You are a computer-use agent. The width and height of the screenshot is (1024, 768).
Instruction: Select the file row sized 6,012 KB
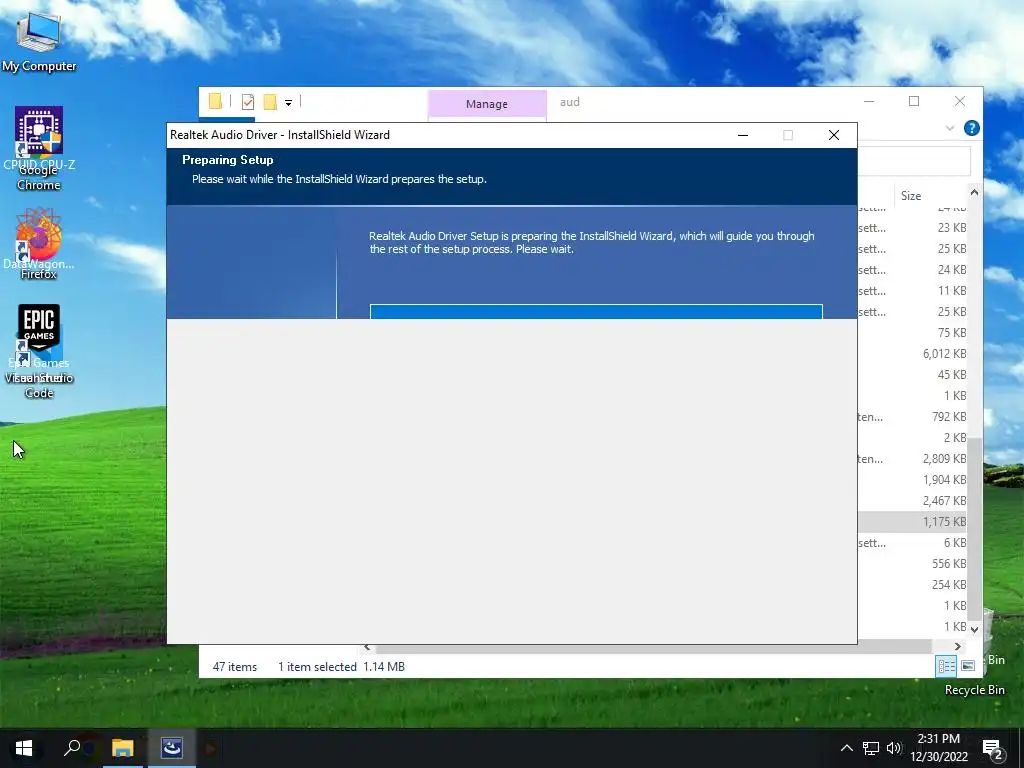[912, 353]
